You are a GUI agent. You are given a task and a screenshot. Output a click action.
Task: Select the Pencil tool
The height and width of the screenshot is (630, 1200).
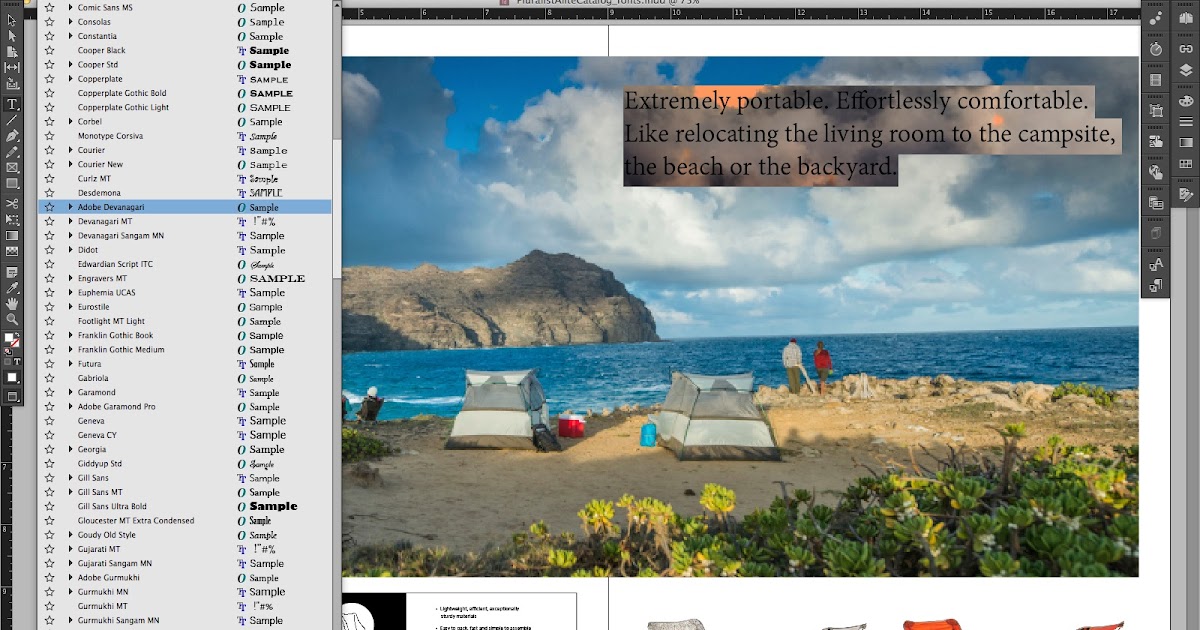12,152
